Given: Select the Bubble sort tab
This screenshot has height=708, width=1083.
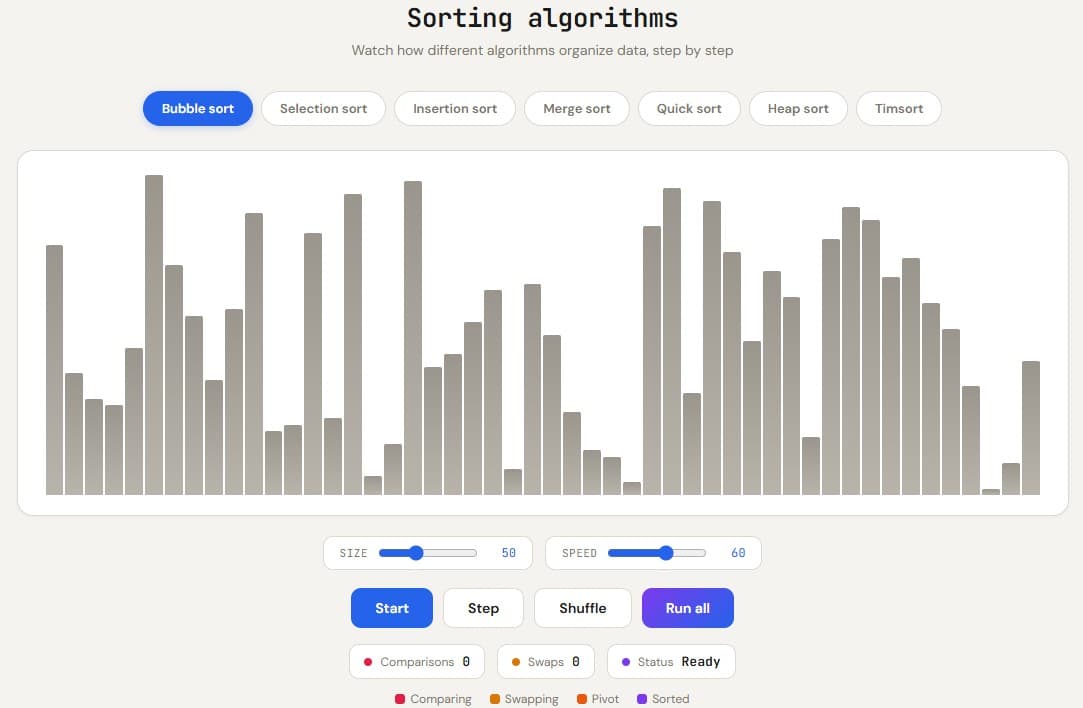Looking at the screenshot, I should (x=198, y=108).
